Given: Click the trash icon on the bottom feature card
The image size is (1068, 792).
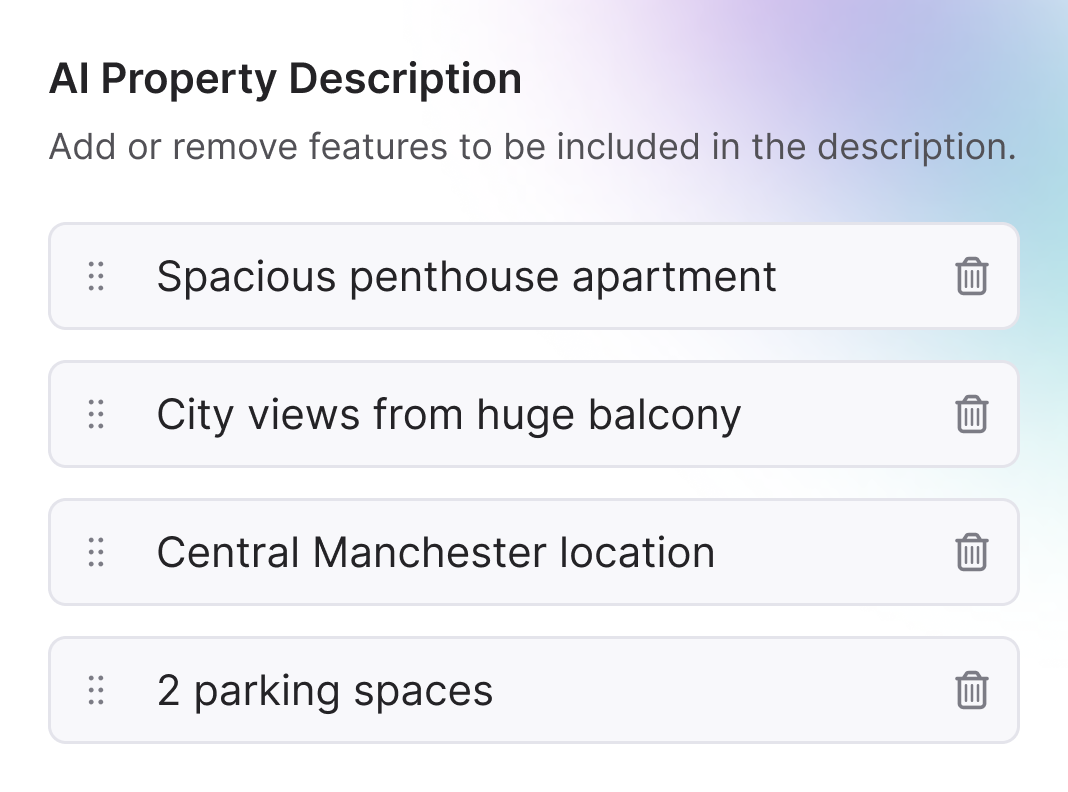Looking at the screenshot, I should (x=971, y=689).
